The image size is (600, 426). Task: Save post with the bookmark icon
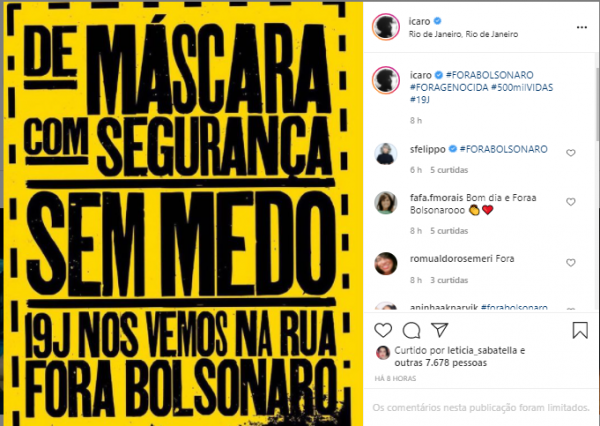tap(580, 330)
